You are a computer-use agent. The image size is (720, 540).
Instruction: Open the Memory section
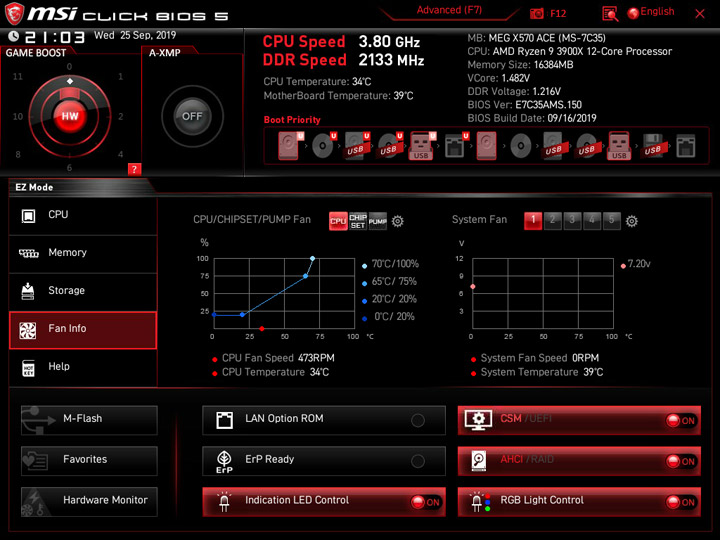point(83,253)
